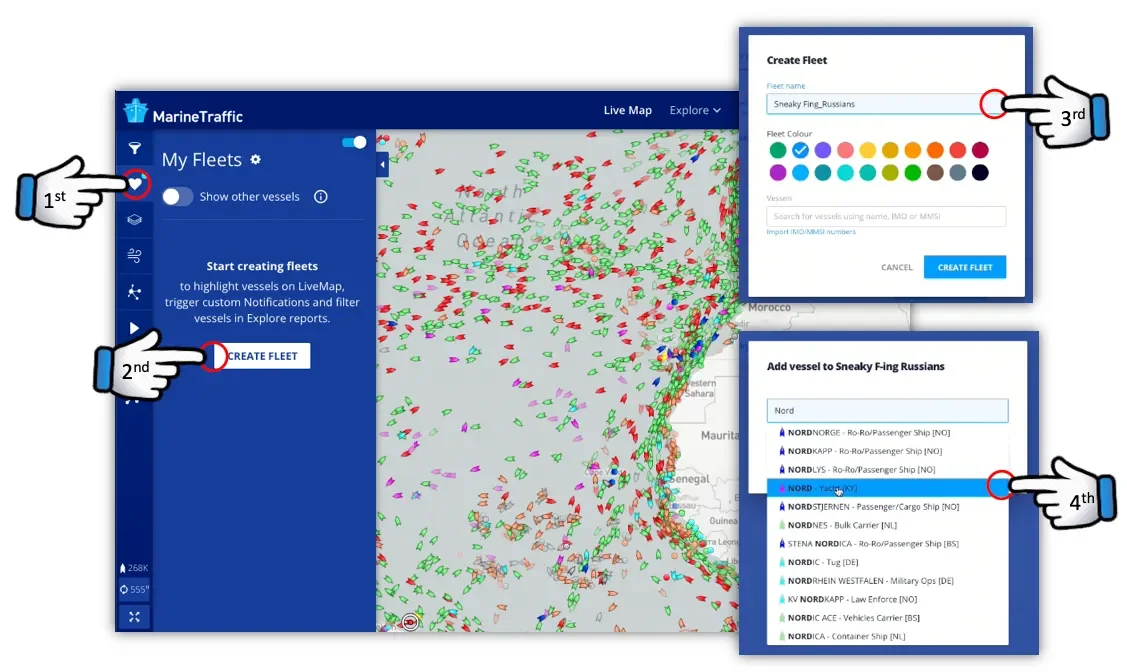Click the 268K vessel count indicator

click(134, 568)
